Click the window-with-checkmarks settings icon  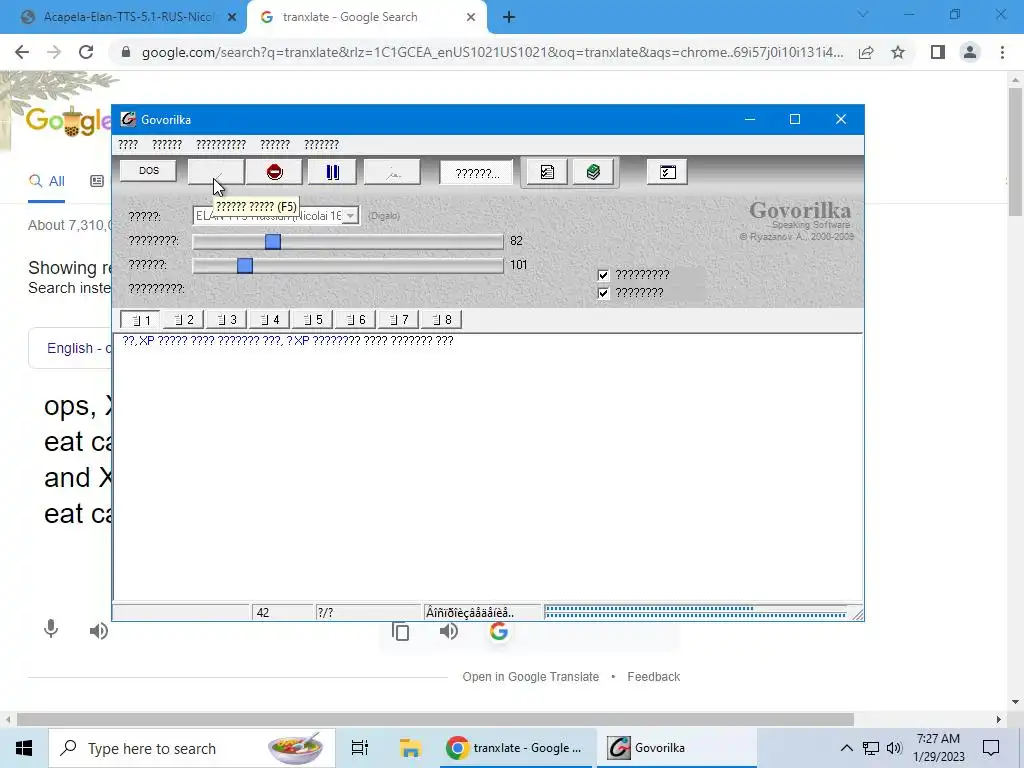[x=667, y=172]
